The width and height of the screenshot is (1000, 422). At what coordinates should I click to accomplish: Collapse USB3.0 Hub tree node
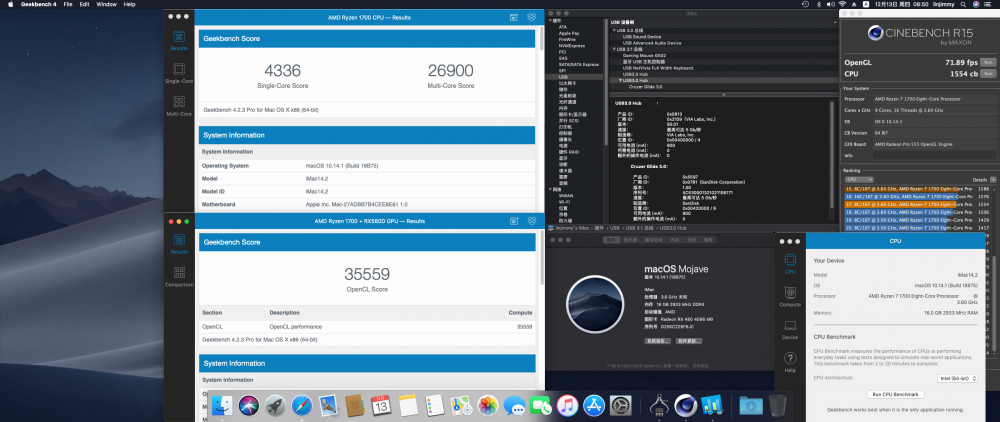(x=619, y=80)
